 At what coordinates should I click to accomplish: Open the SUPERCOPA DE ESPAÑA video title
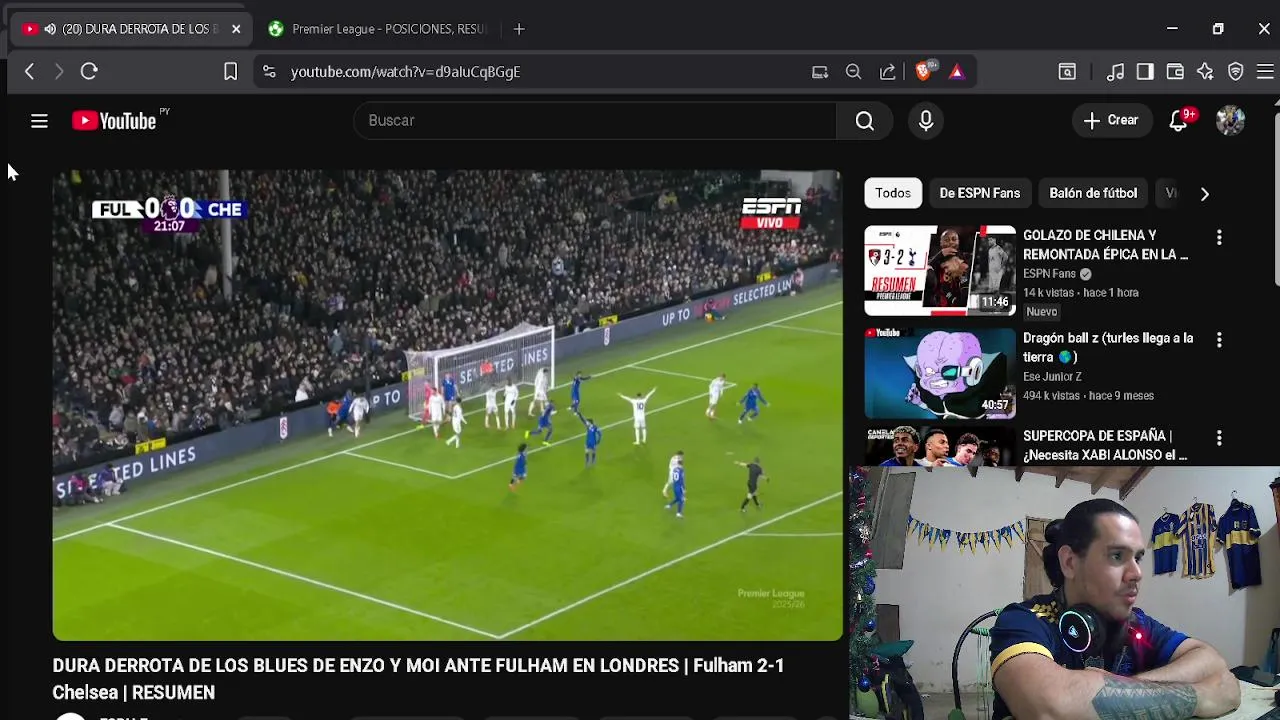coord(1105,445)
